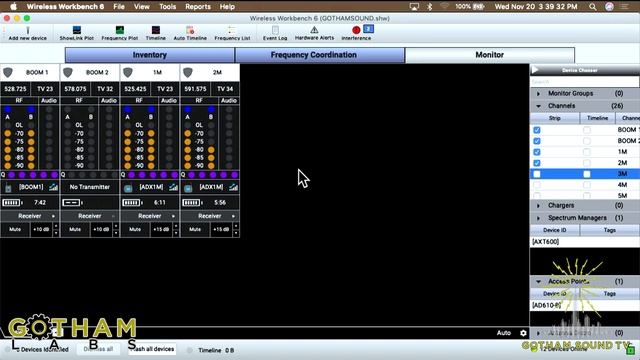Image resolution: width=640 pixels, height=360 pixels.
Task: Click the Device Chooser search field
Action: click(584, 82)
